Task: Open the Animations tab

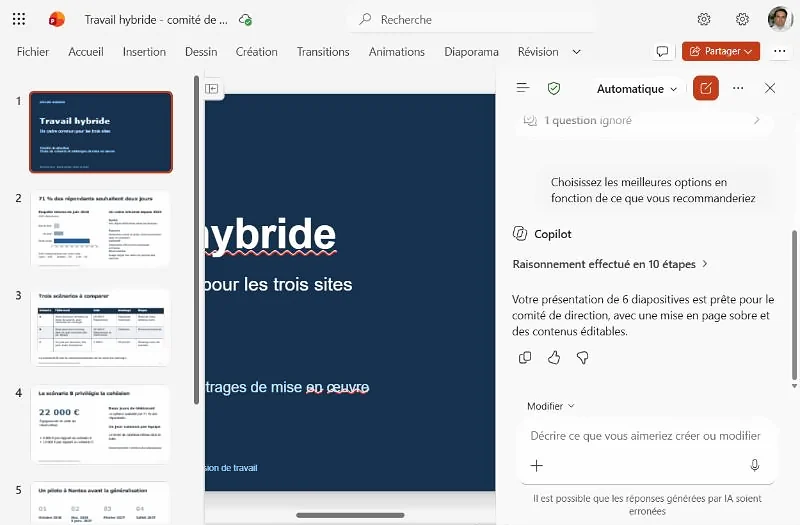Action: tap(396, 52)
